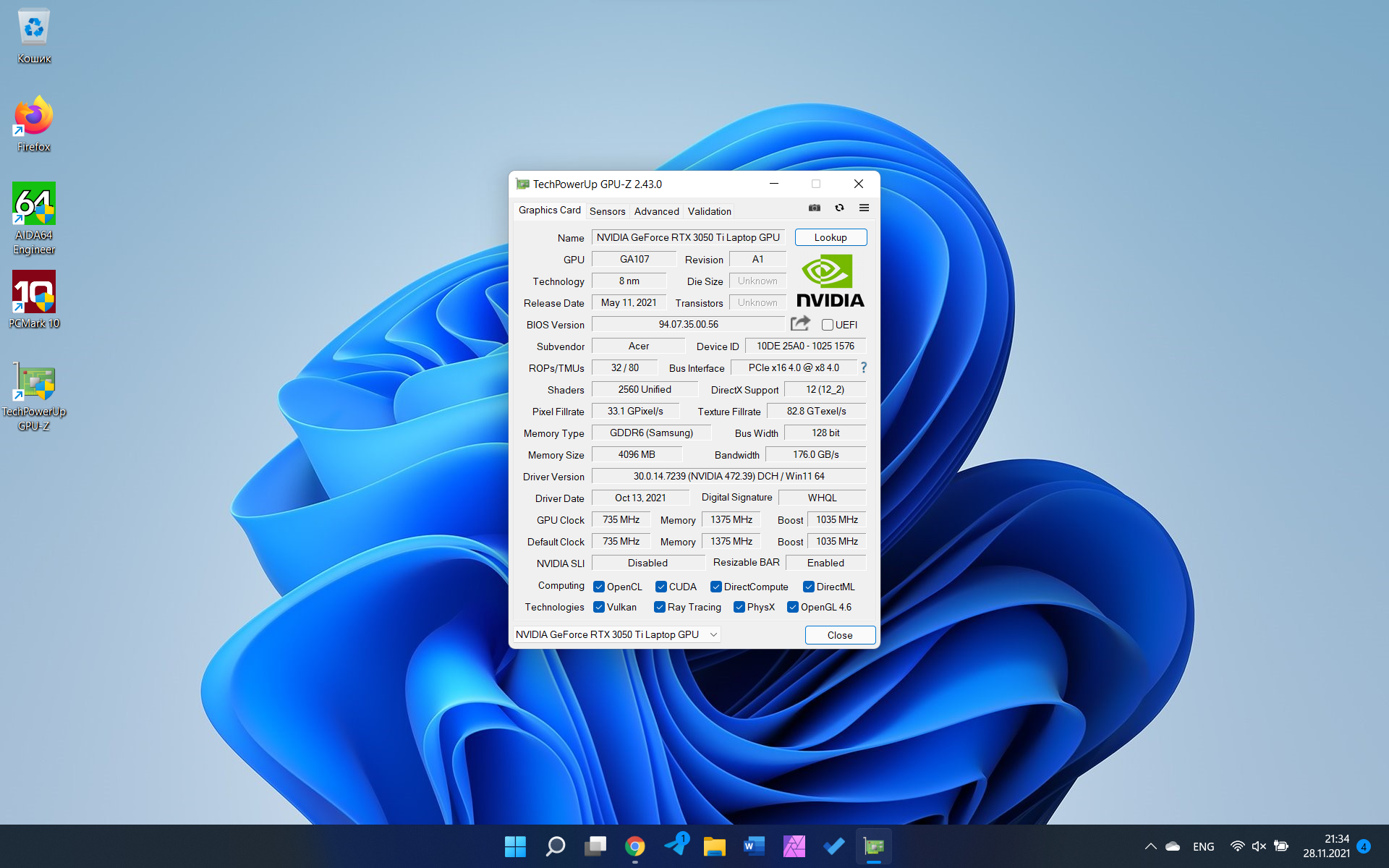Open the clock and date panel

[1326, 846]
